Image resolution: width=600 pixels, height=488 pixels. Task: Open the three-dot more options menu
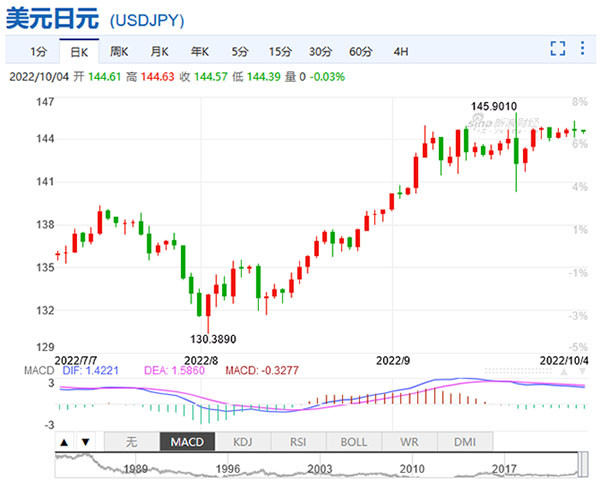[582, 49]
